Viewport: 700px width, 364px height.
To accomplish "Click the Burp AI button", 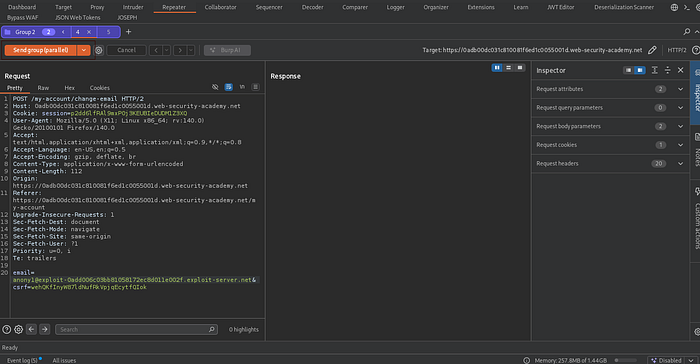I will point(227,50).
